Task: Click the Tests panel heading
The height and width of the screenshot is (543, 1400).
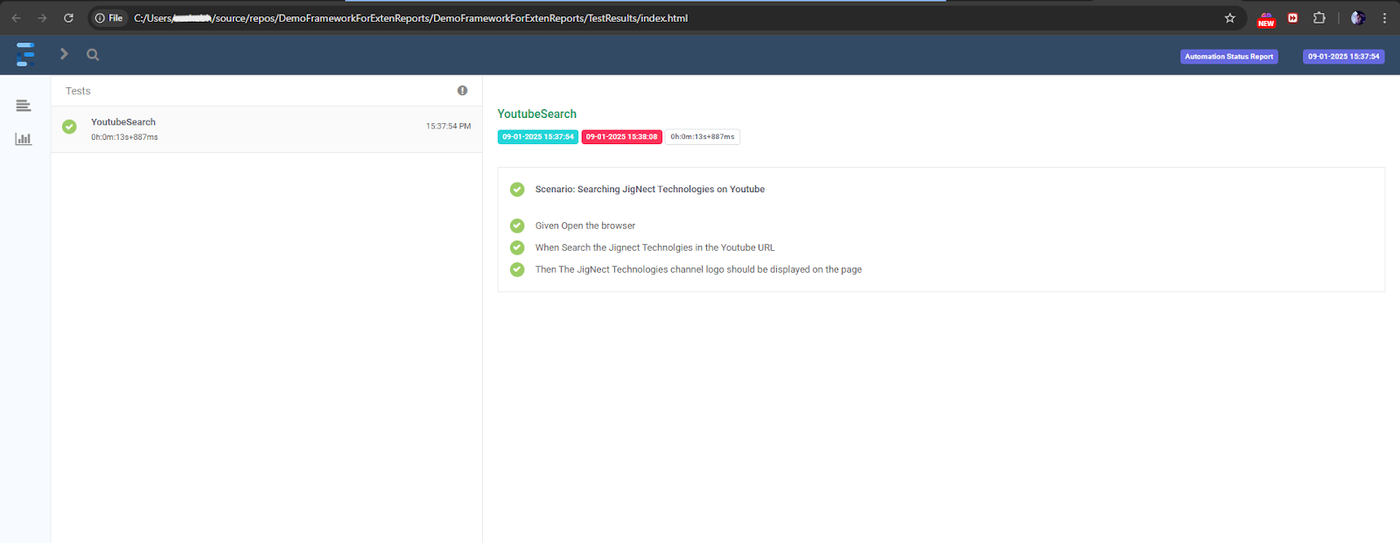Action: [78, 91]
